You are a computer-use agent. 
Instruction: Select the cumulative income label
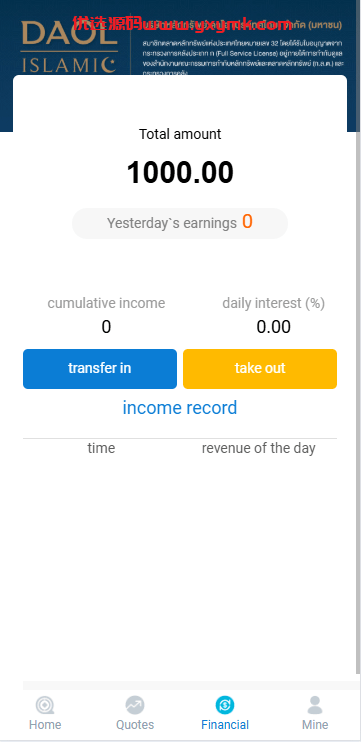click(106, 303)
